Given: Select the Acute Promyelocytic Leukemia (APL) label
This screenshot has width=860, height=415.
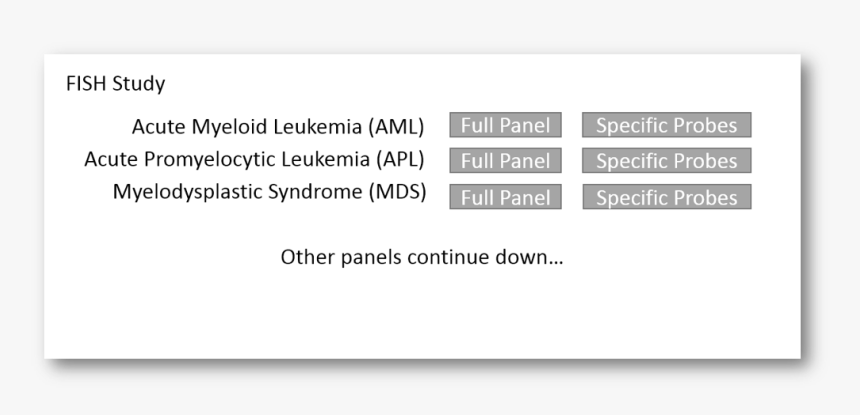Looking at the screenshot, I should click(x=254, y=160).
